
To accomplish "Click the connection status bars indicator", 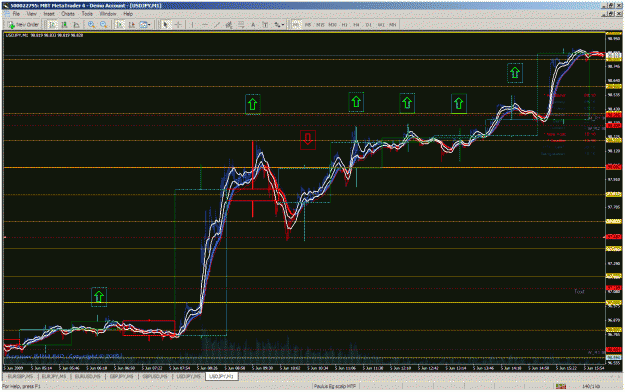I will tap(561, 386).
